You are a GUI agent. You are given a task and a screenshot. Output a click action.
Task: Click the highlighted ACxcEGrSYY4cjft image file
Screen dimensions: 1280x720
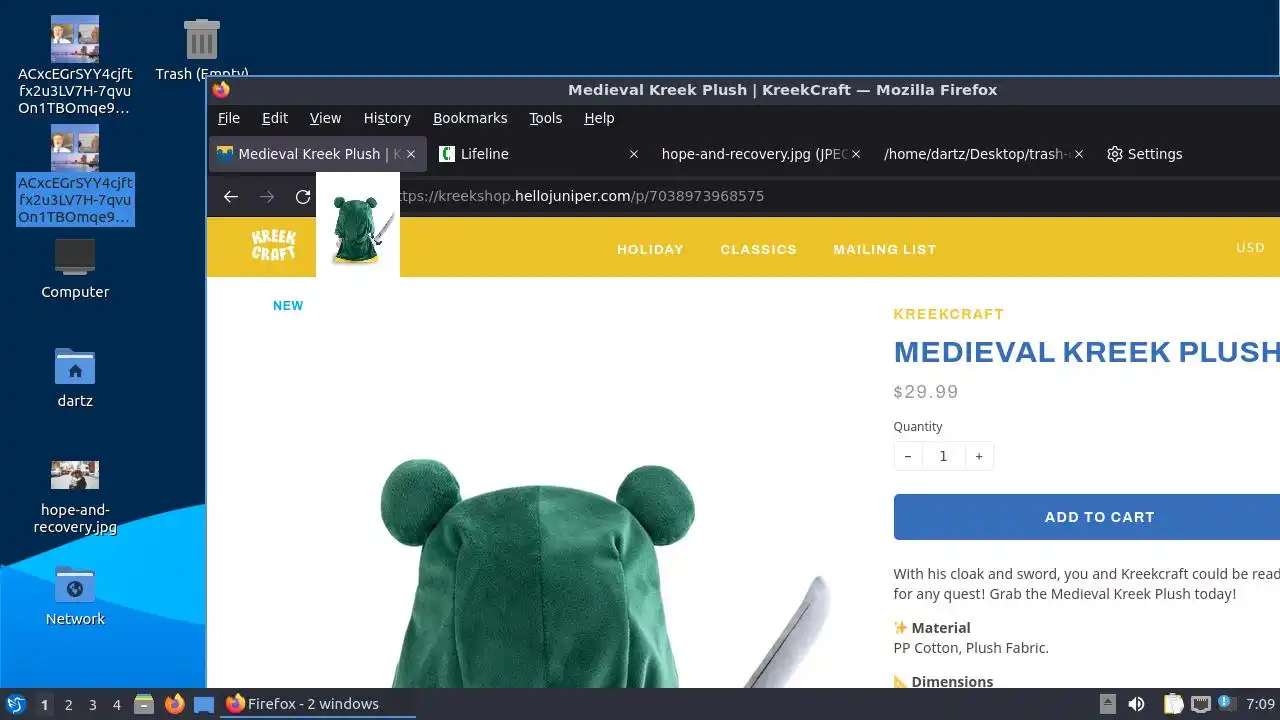tap(75, 175)
